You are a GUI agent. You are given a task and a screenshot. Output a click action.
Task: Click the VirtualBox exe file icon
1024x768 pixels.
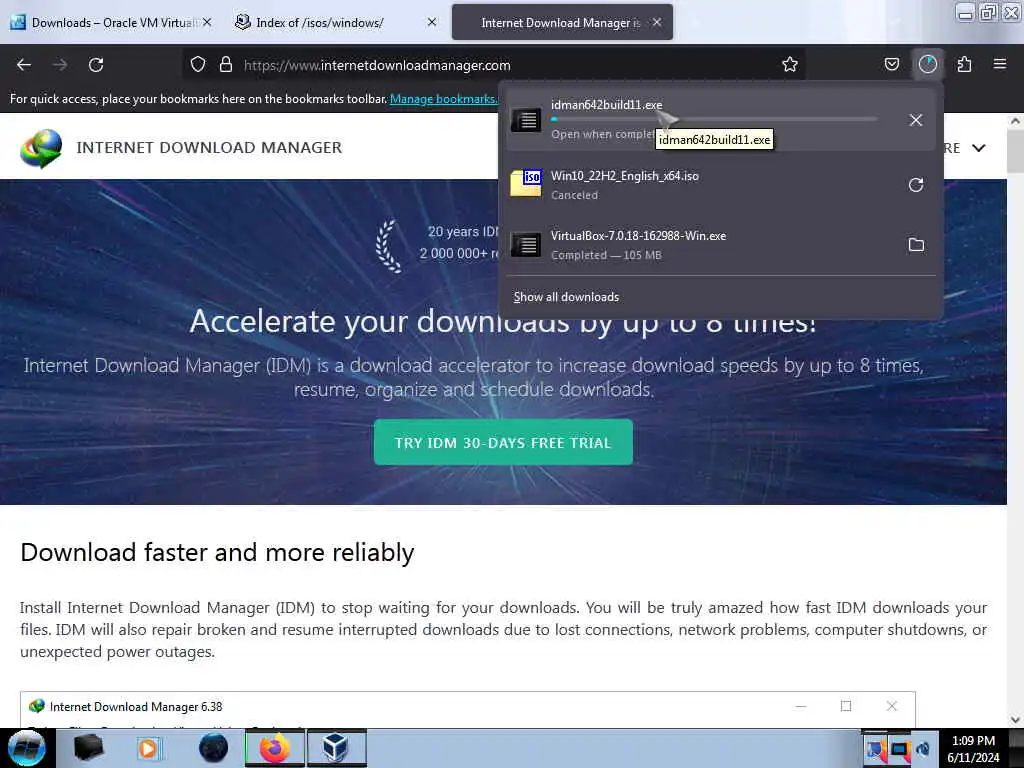tap(526, 245)
